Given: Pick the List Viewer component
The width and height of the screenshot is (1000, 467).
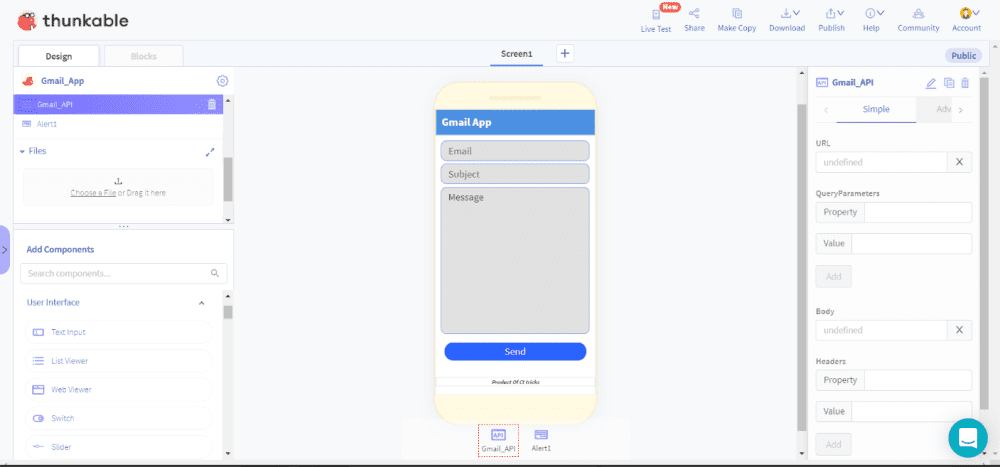Looking at the screenshot, I should 119,360.
